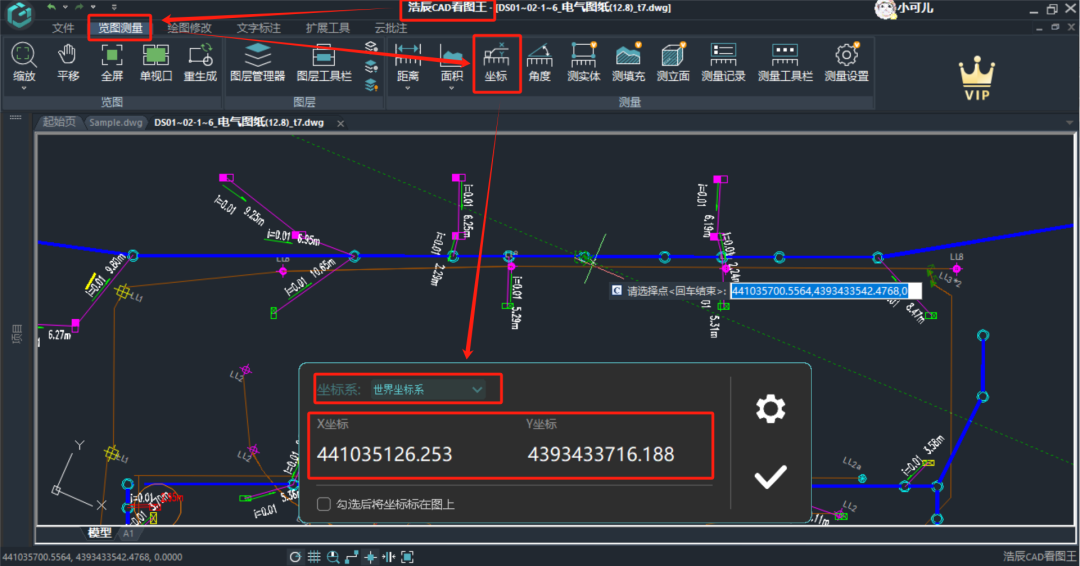The height and width of the screenshot is (566, 1080).
Task: Open 测量记录 measurement records
Action: coord(723,63)
